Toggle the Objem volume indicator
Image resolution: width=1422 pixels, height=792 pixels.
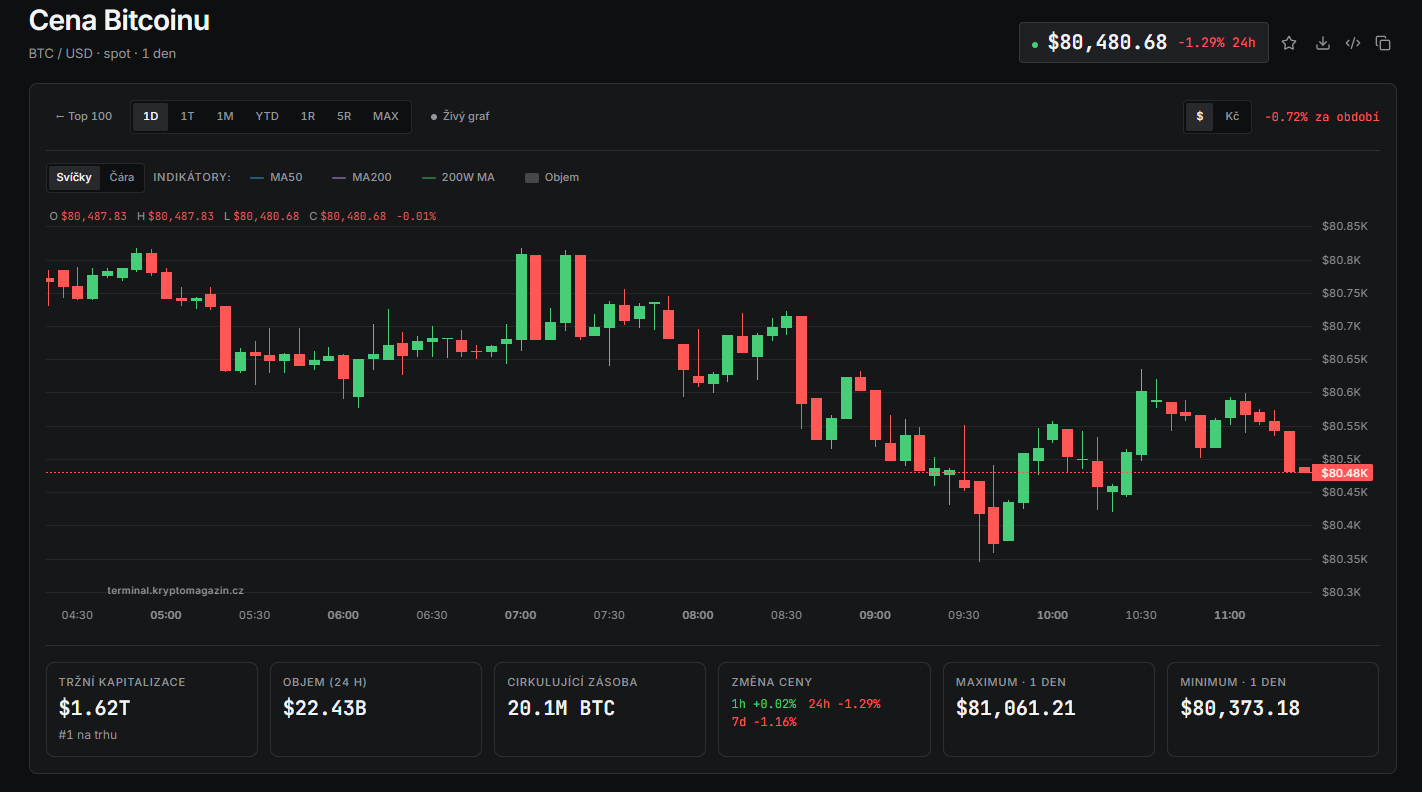[x=552, y=177]
